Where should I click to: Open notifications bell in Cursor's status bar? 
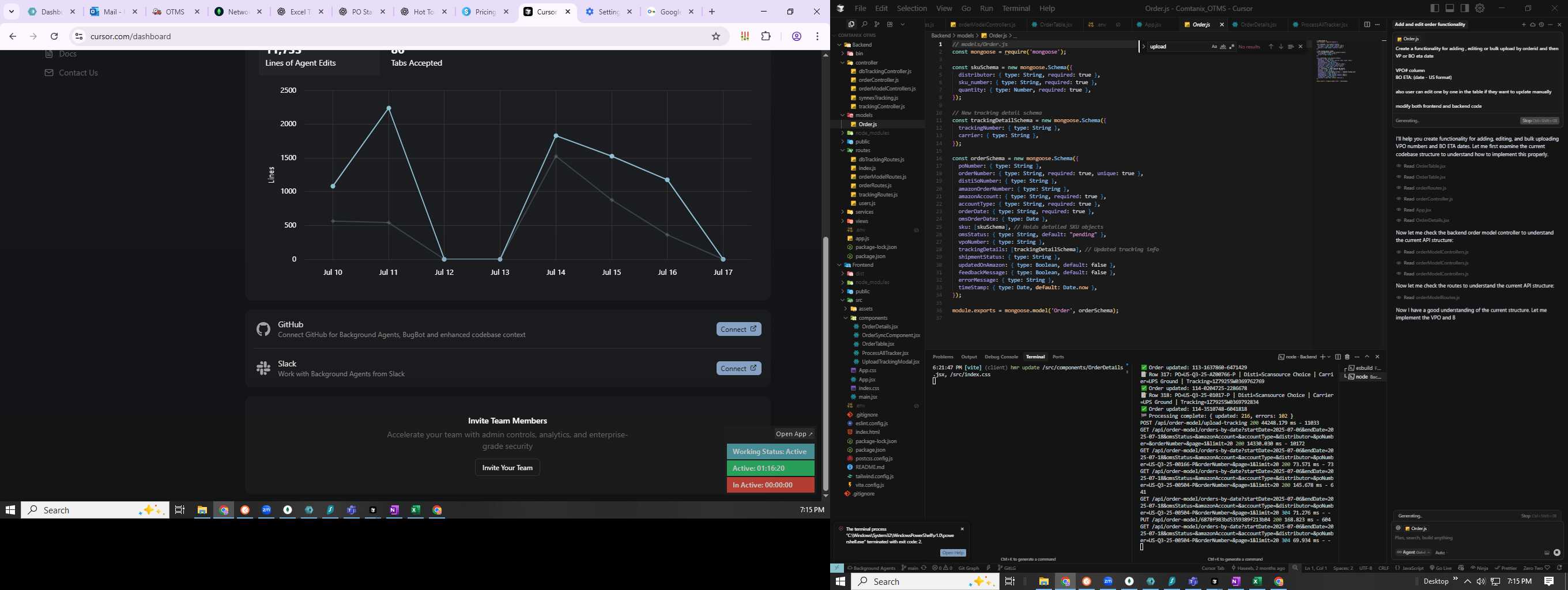tap(1559, 568)
